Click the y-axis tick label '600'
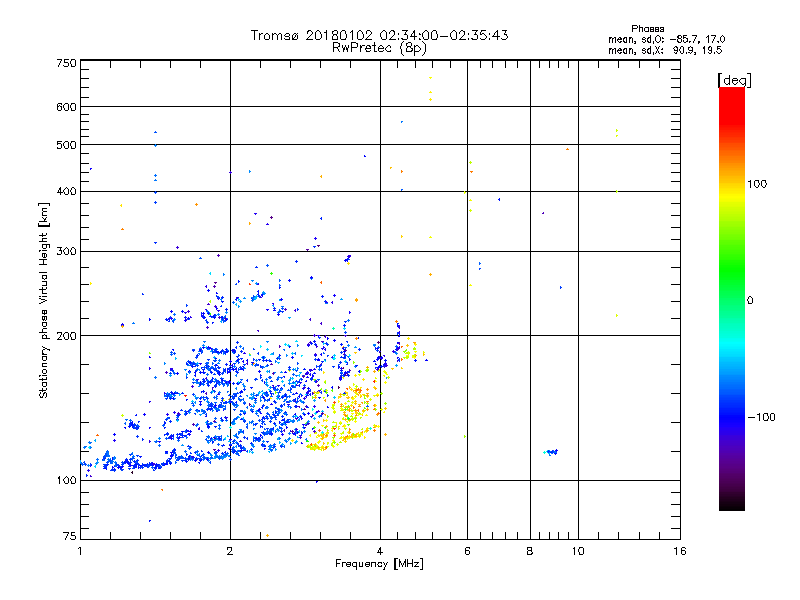The width and height of the screenshot is (800, 600). coord(66,107)
